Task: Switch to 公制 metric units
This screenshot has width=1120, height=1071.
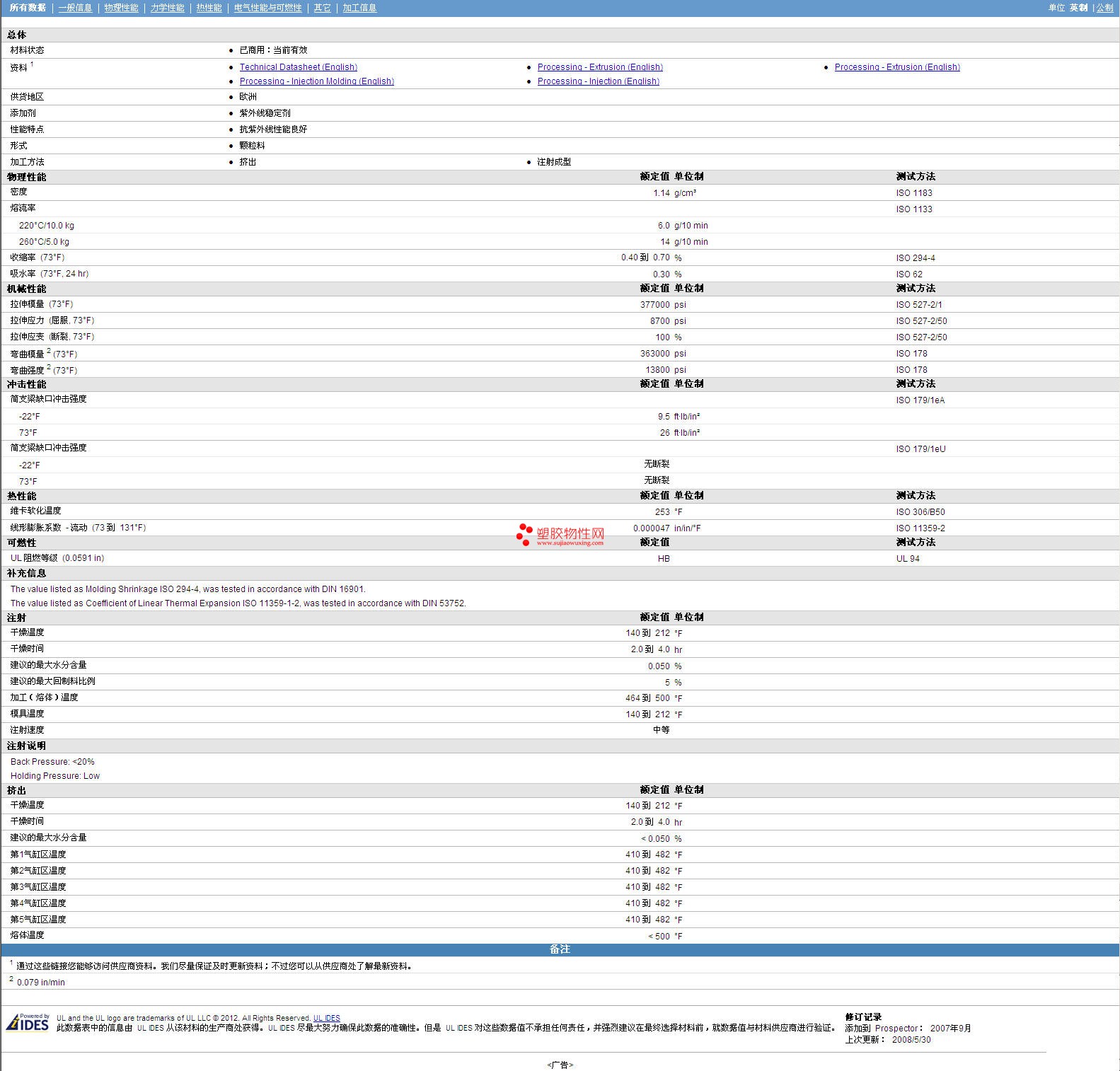Action: 1104,8
